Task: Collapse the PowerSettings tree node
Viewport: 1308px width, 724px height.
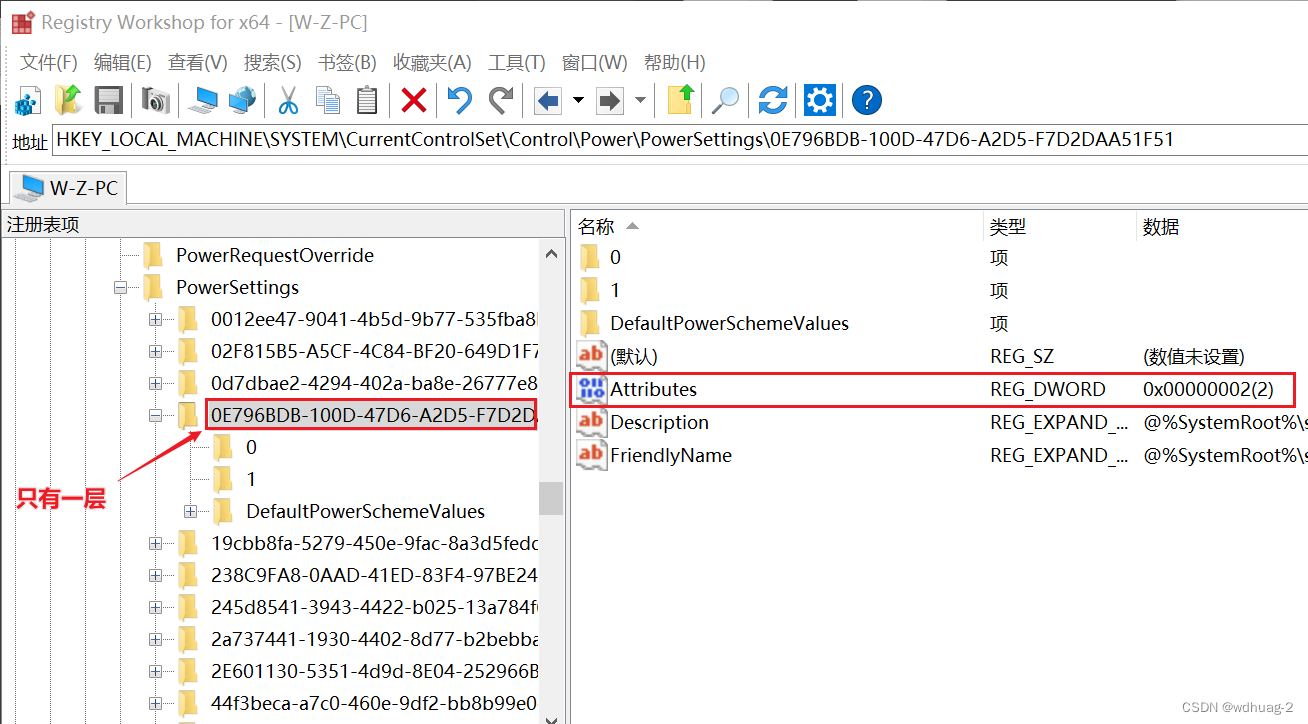Action: pyautogui.click(x=121, y=287)
